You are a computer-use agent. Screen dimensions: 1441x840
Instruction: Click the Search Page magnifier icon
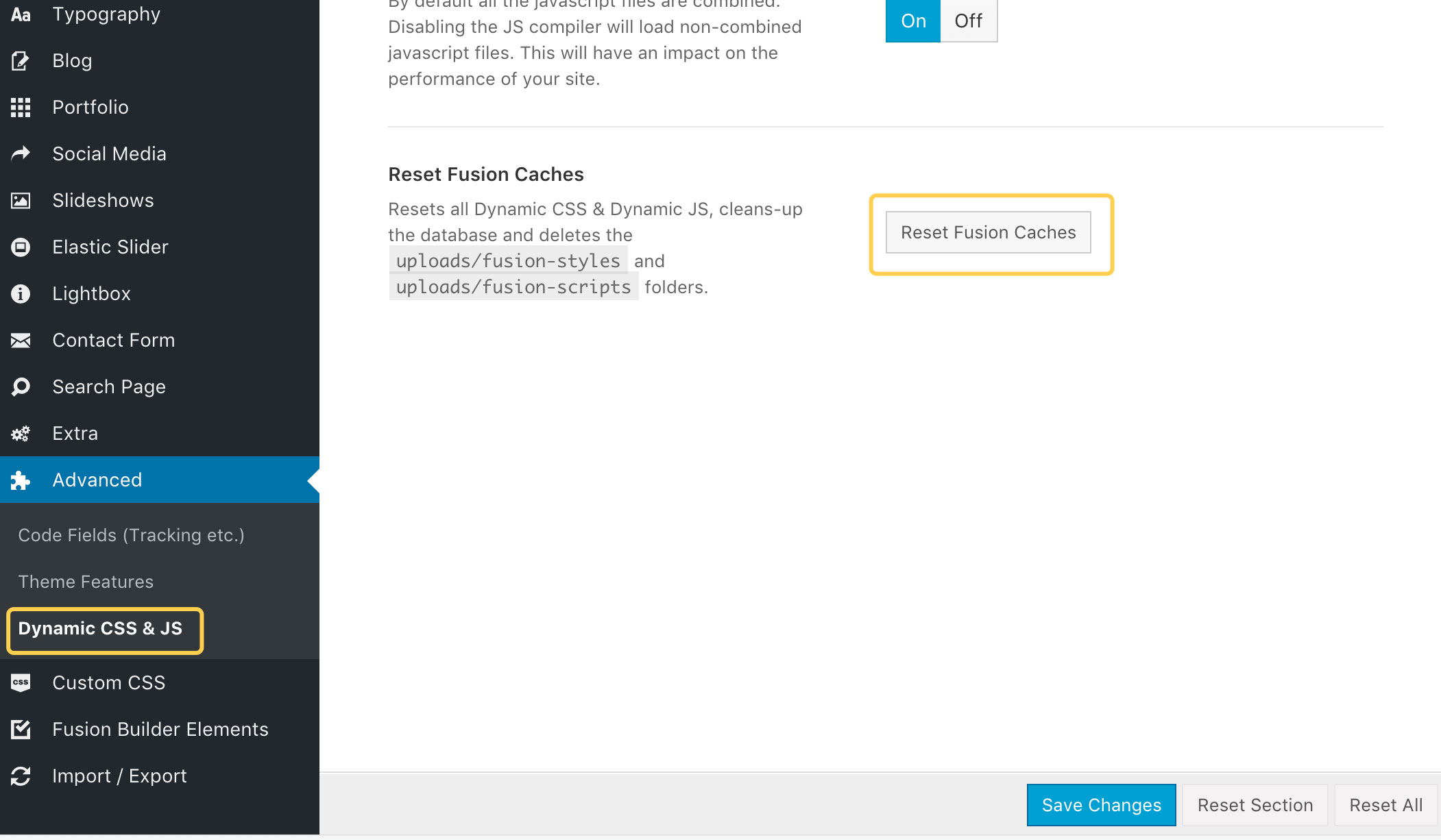coord(21,387)
